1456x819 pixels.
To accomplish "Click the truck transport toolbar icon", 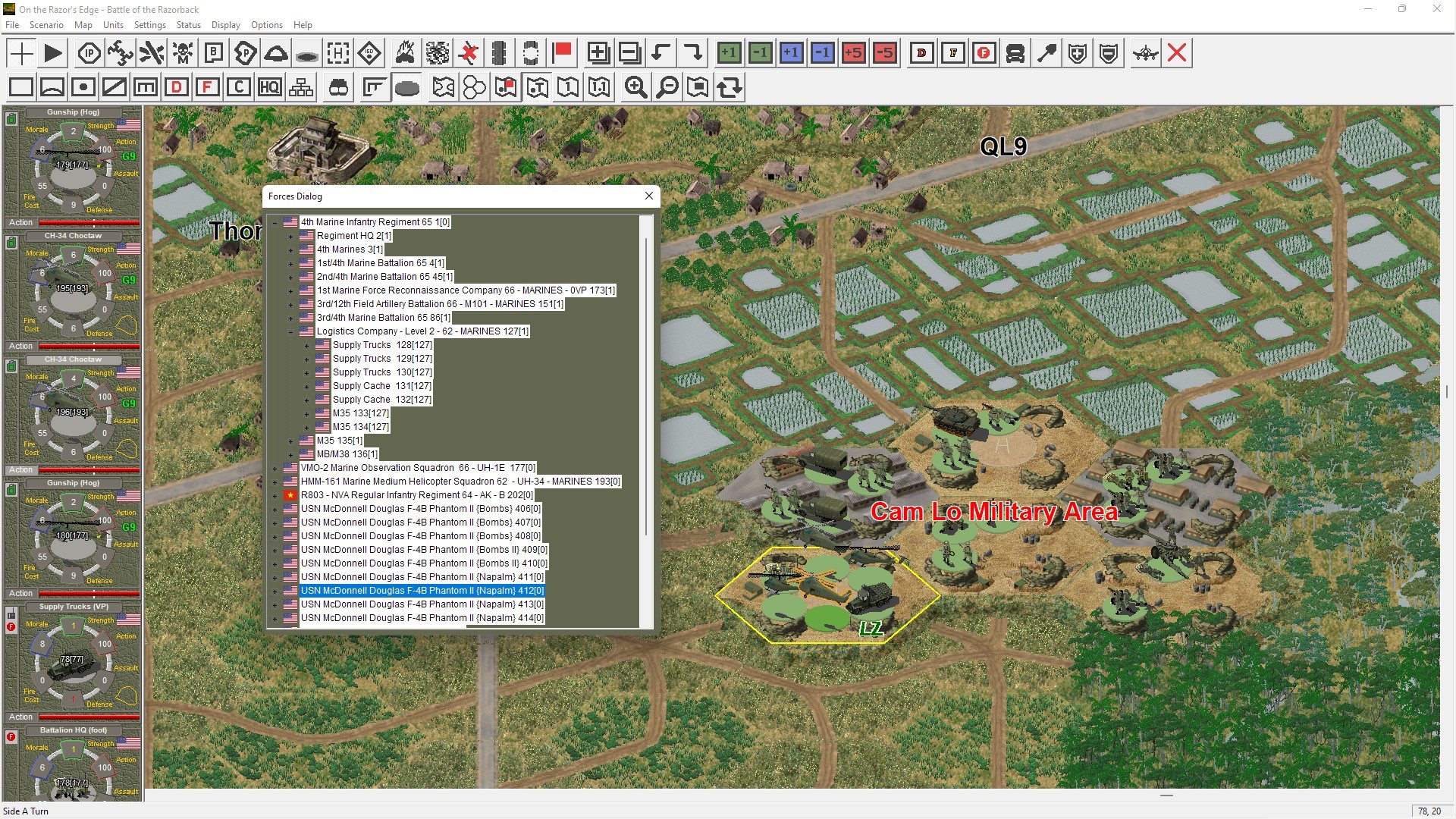I will pos(1015,53).
